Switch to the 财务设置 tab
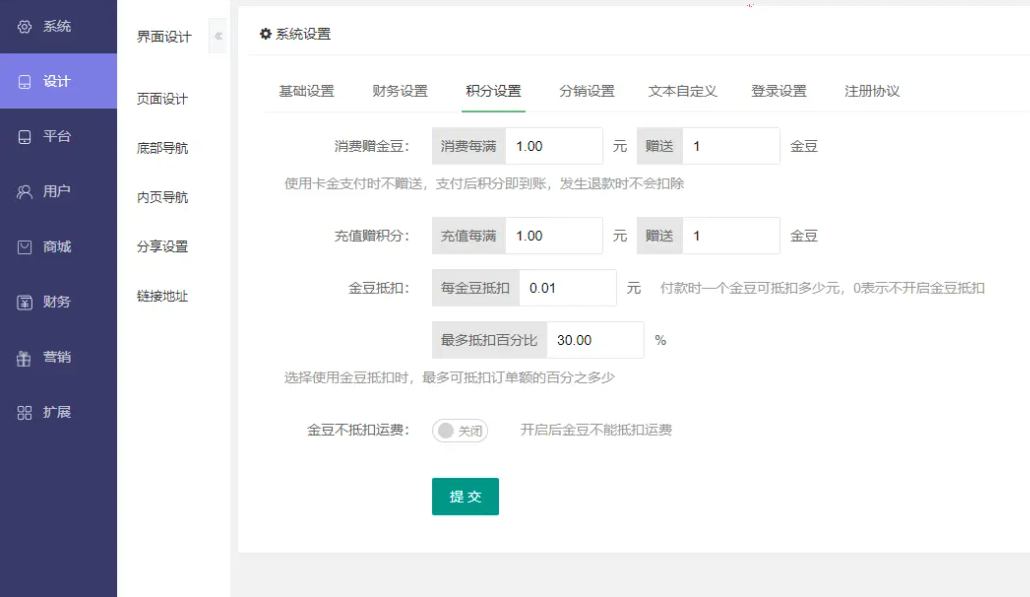Viewport: 1030px width, 597px height. click(x=399, y=91)
